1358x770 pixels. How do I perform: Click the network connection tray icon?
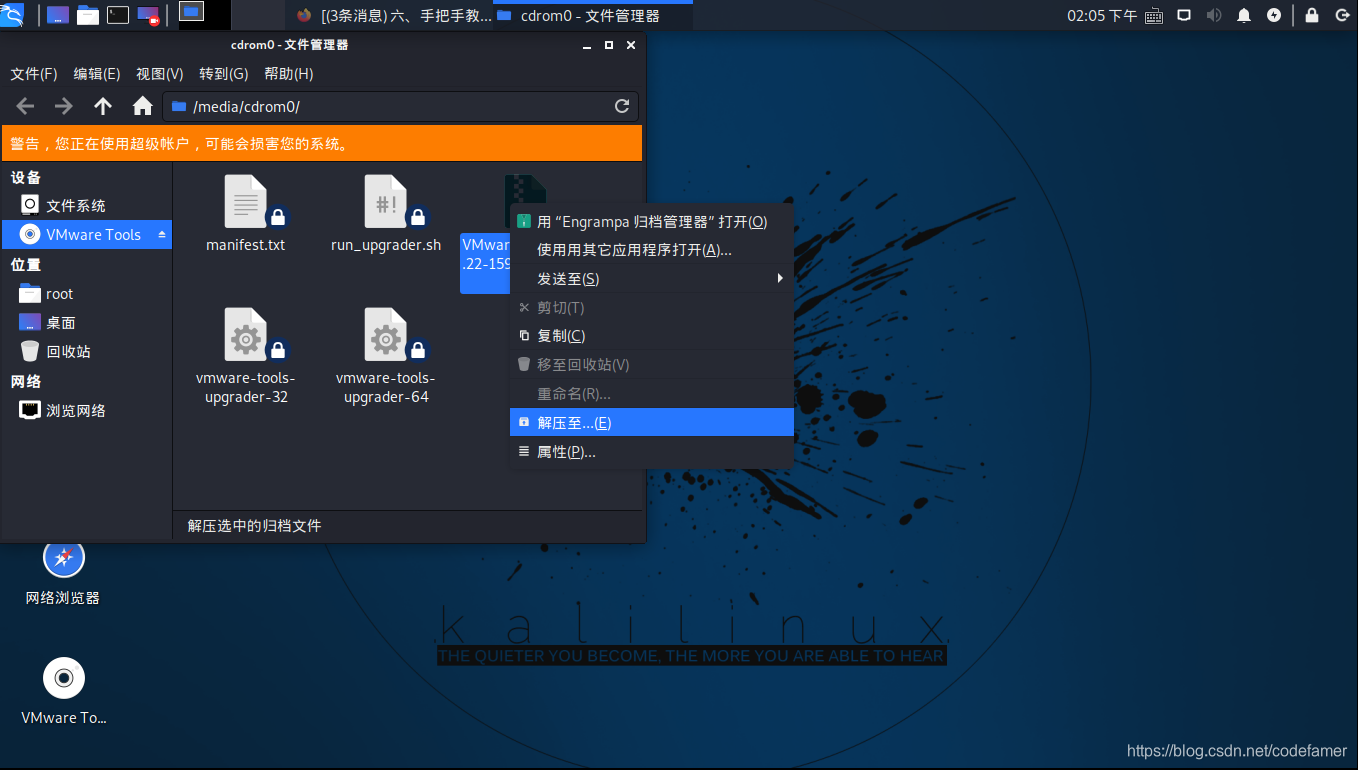tap(1184, 15)
